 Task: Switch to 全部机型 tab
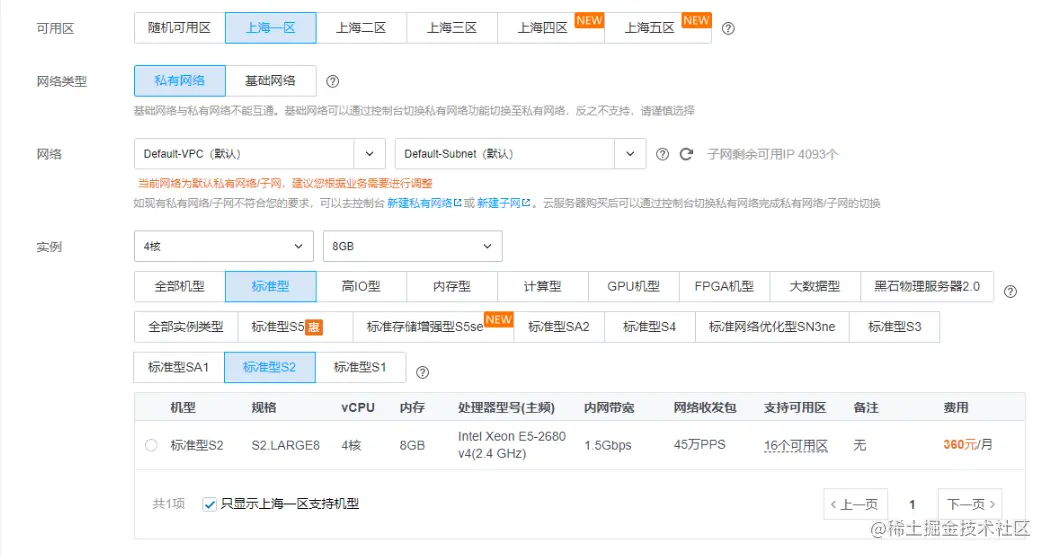point(180,286)
